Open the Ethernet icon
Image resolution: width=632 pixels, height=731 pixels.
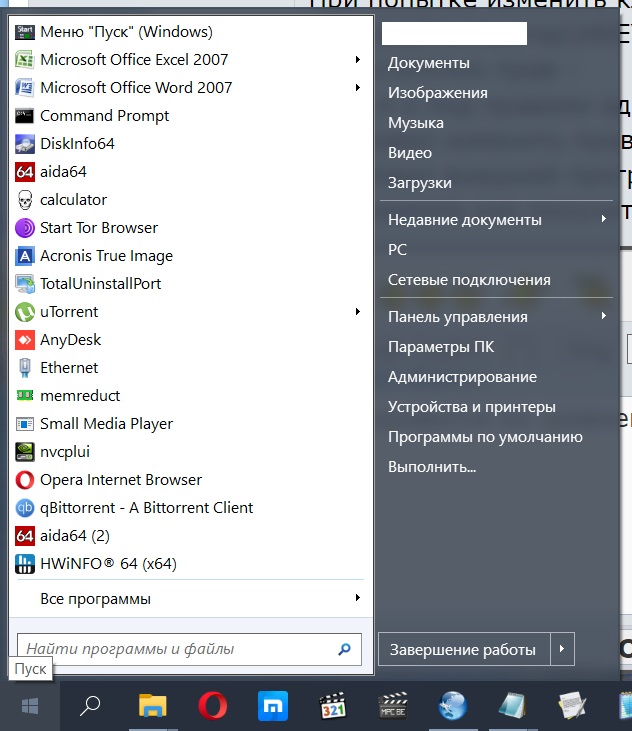click(x=25, y=368)
